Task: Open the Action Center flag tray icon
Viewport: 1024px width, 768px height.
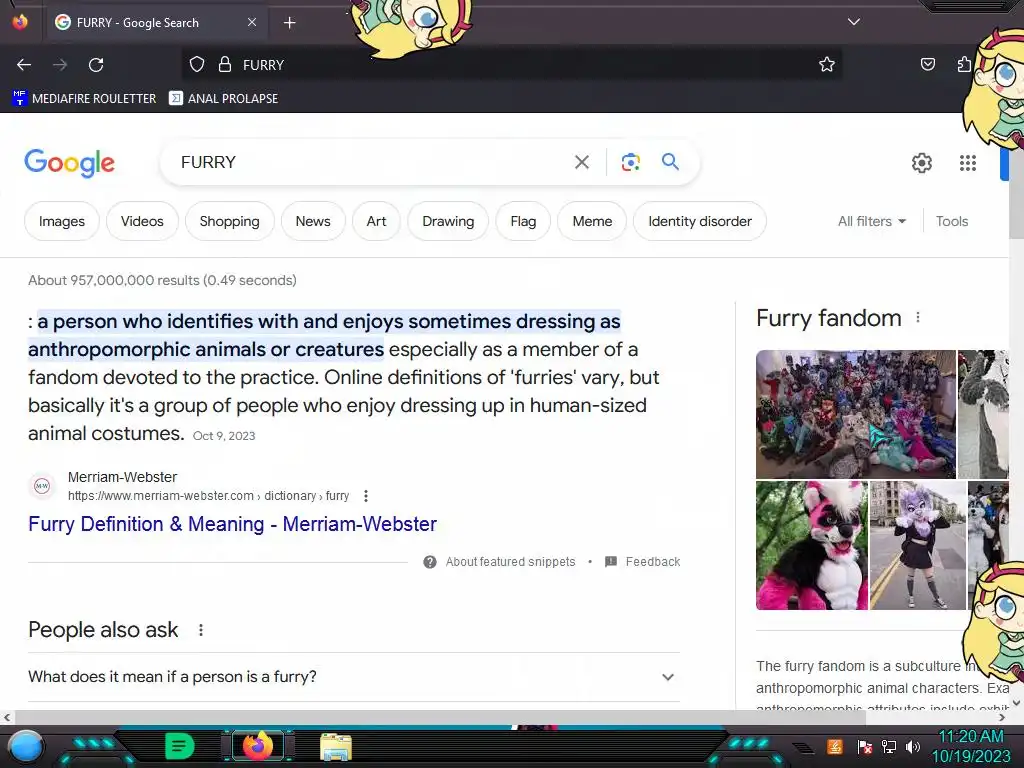Action: tap(865, 746)
